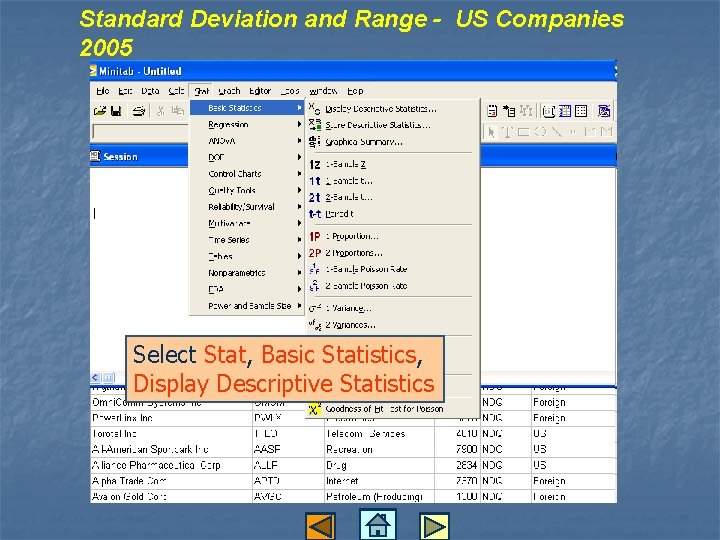Expand the DOE submenu

pos(247,158)
